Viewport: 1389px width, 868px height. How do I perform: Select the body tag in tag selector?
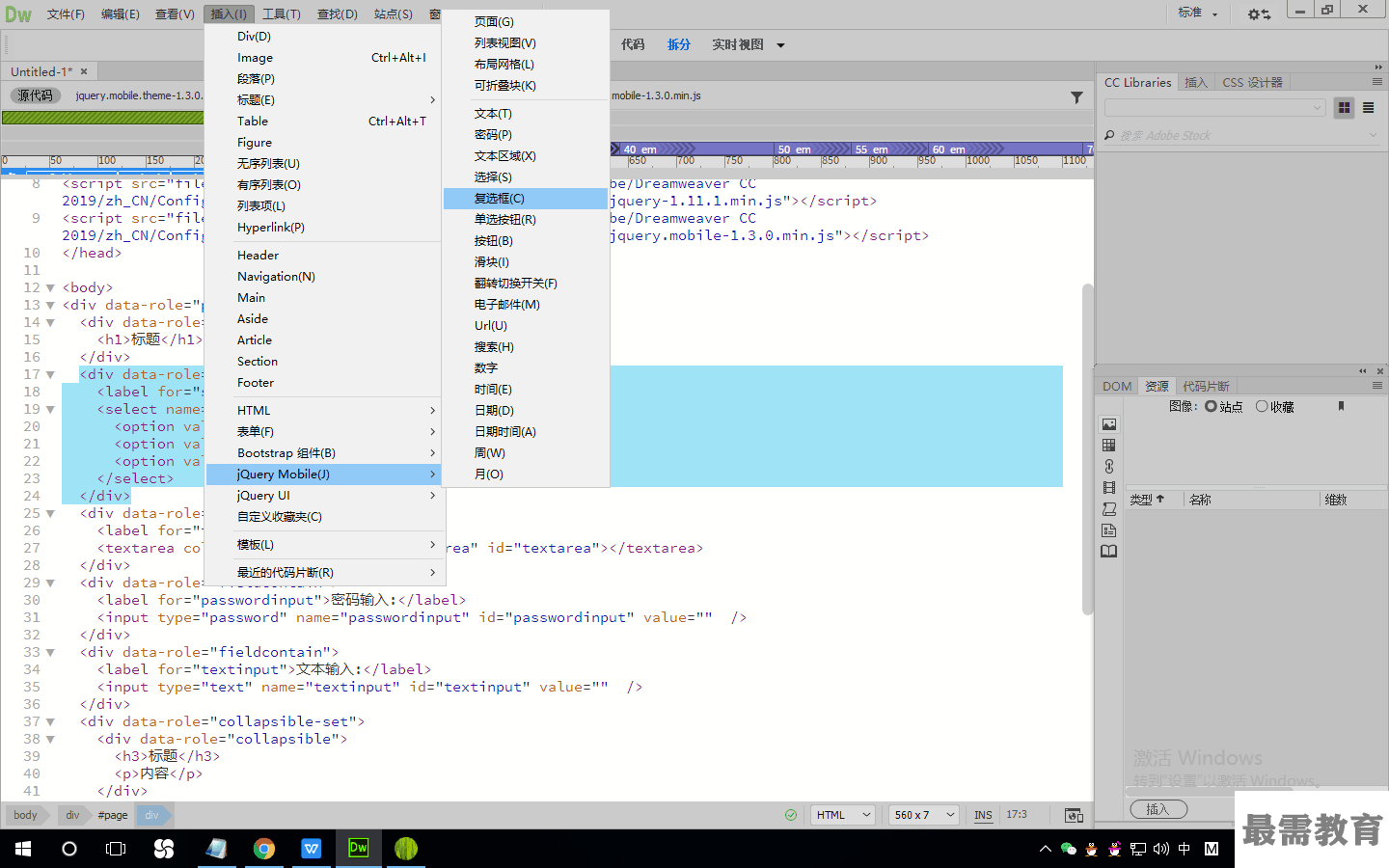26,815
